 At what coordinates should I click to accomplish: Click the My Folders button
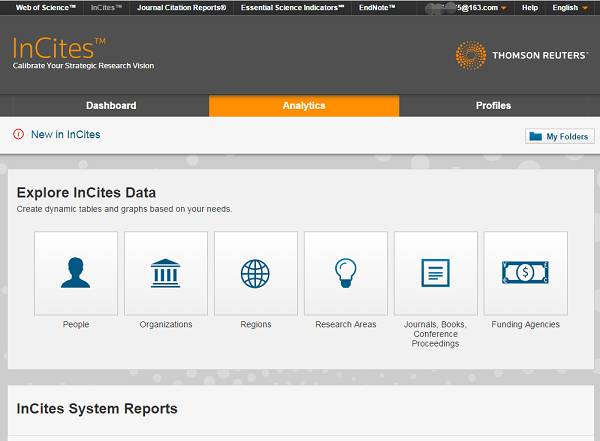pos(560,136)
